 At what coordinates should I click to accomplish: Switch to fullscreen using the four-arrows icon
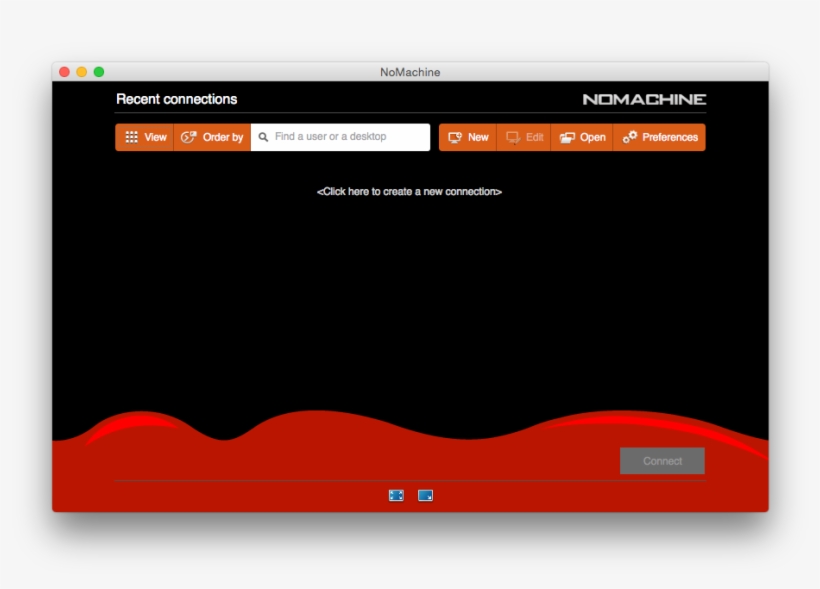(396, 495)
